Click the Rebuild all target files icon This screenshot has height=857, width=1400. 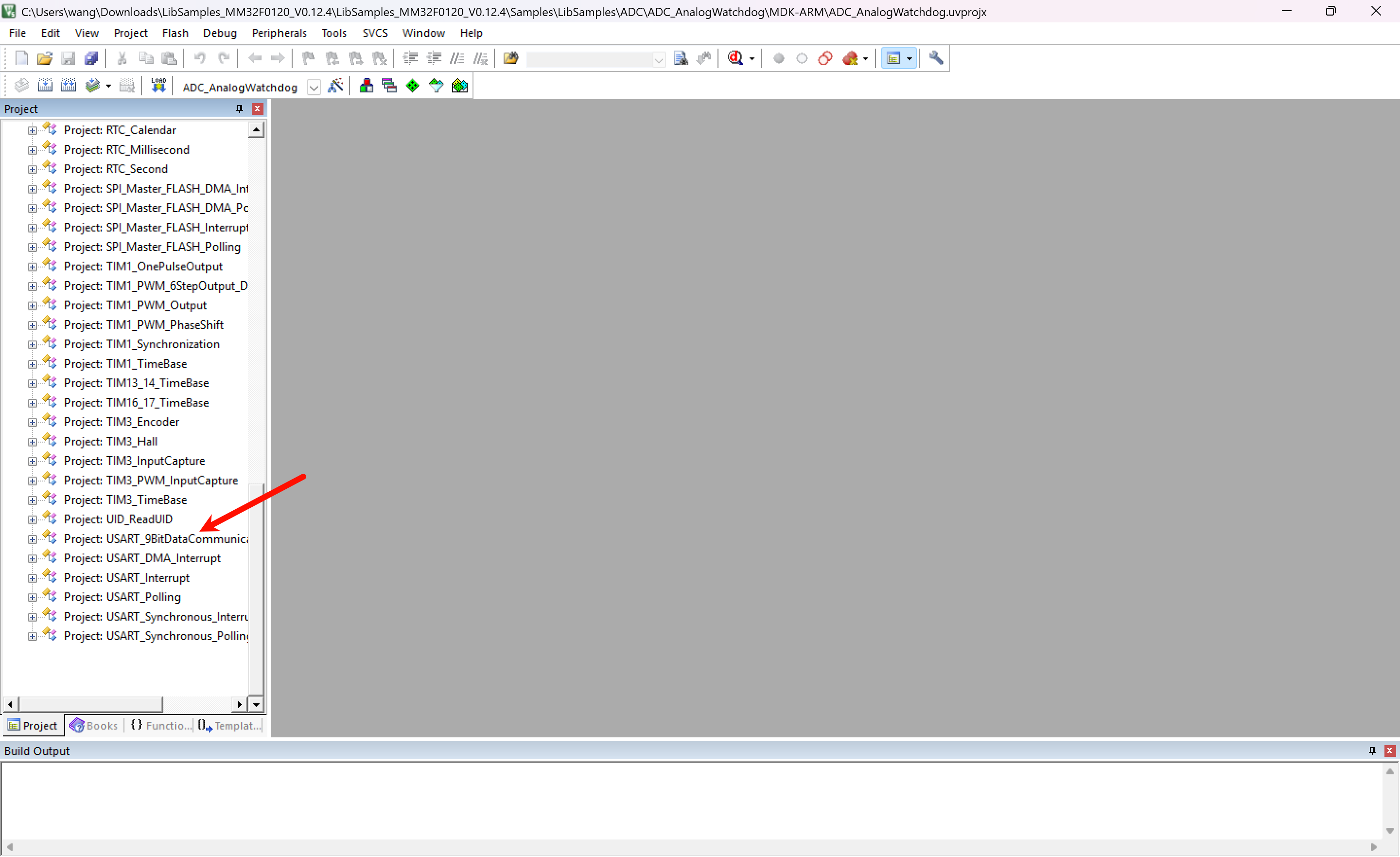[68, 86]
